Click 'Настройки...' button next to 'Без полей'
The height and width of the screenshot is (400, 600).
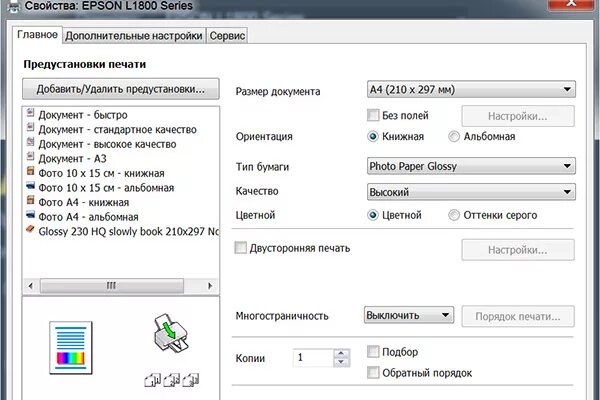pyautogui.click(x=518, y=116)
